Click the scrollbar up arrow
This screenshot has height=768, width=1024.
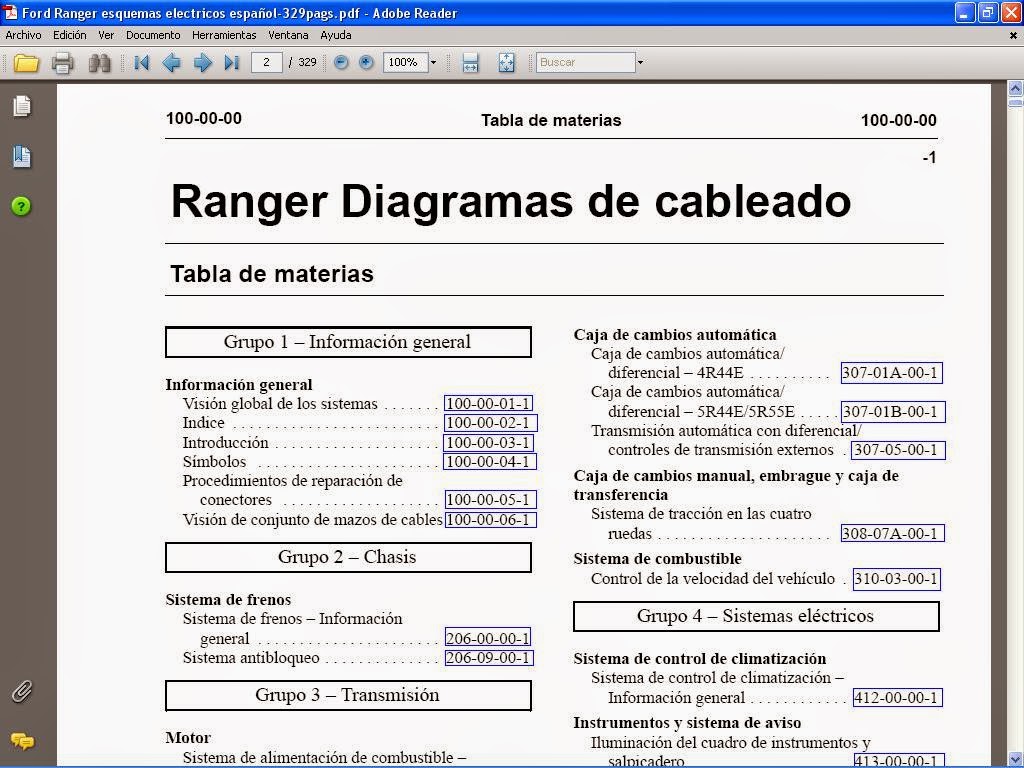tap(1016, 88)
